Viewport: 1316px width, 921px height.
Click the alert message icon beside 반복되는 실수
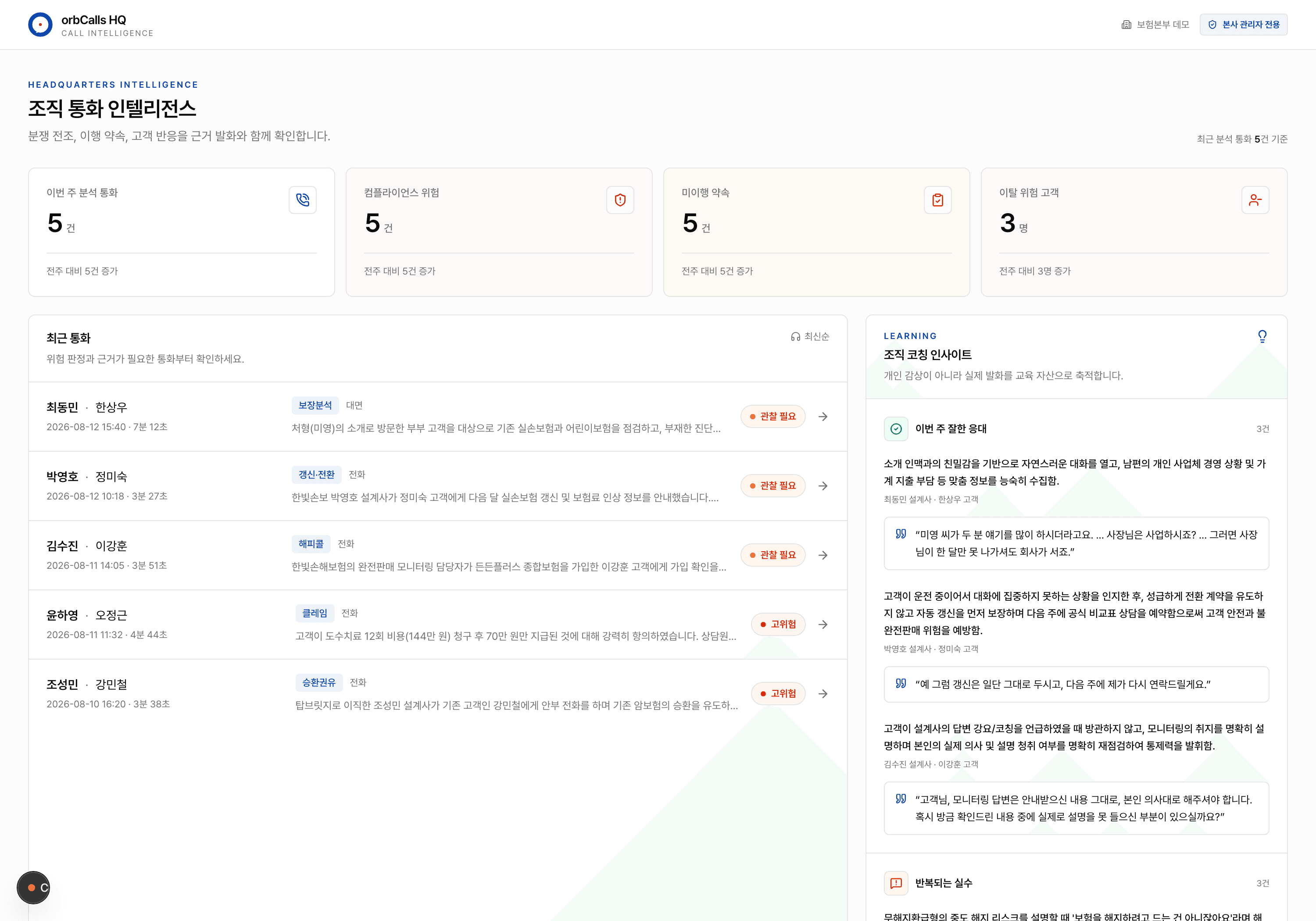[x=896, y=883]
